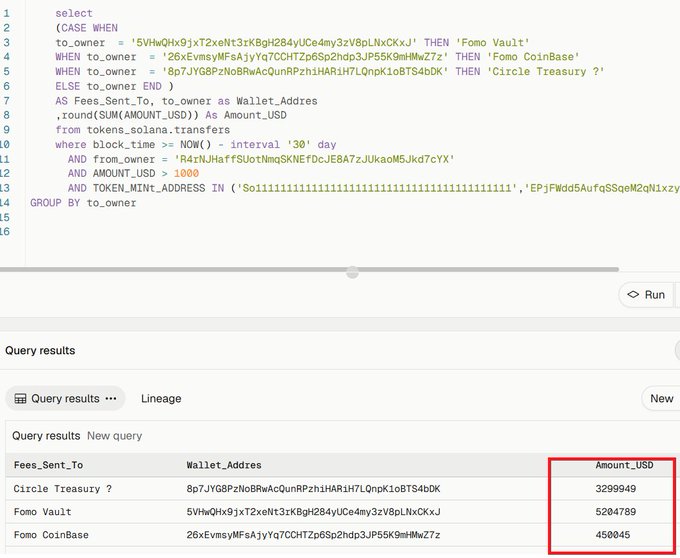Click the New query link
Image resolution: width=680 pixels, height=558 pixels.
pyautogui.click(x=114, y=436)
